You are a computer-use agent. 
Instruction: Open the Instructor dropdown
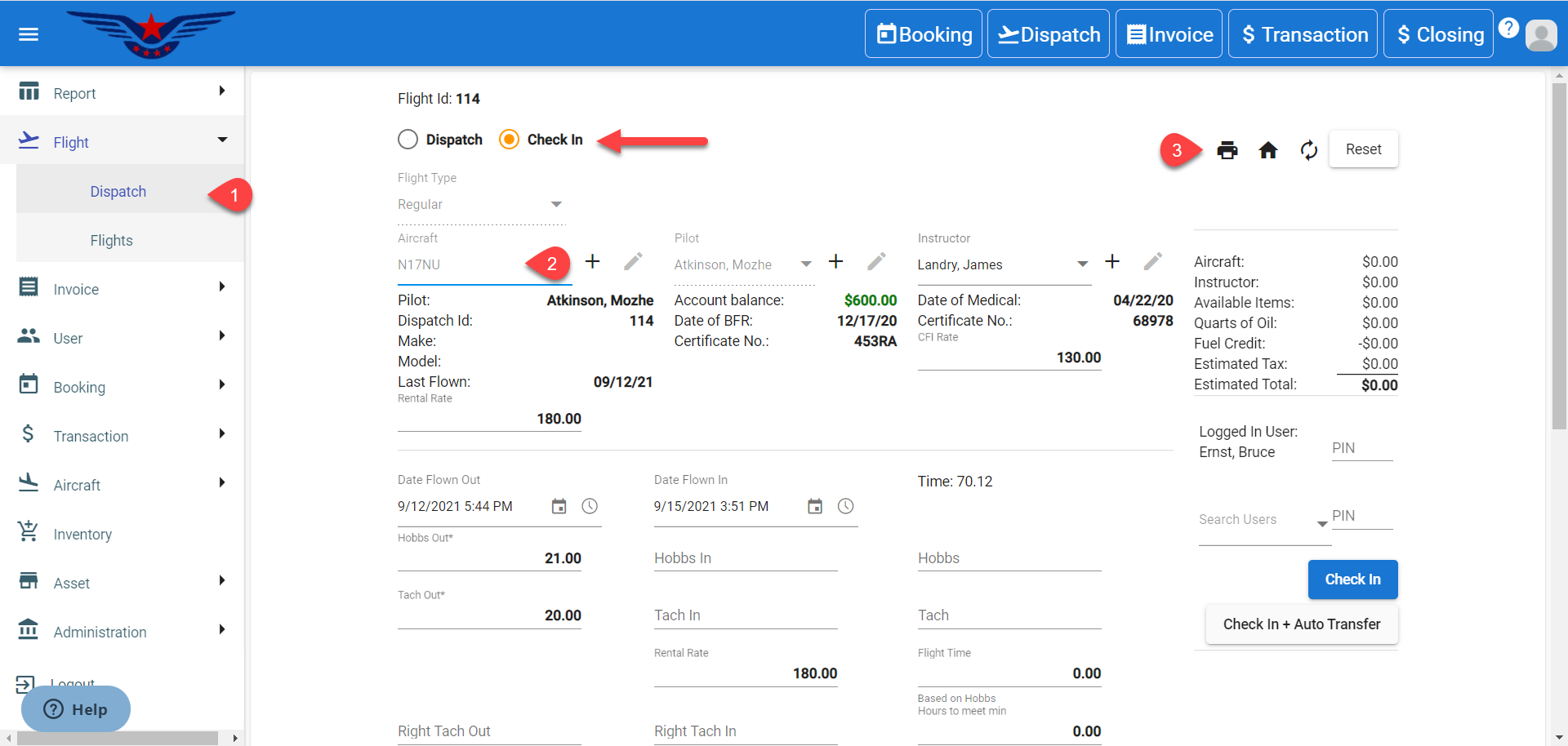pos(1082,264)
